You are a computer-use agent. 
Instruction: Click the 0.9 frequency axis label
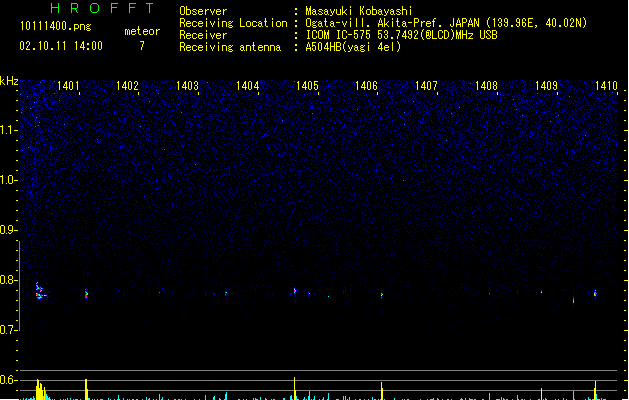[x=8, y=230]
